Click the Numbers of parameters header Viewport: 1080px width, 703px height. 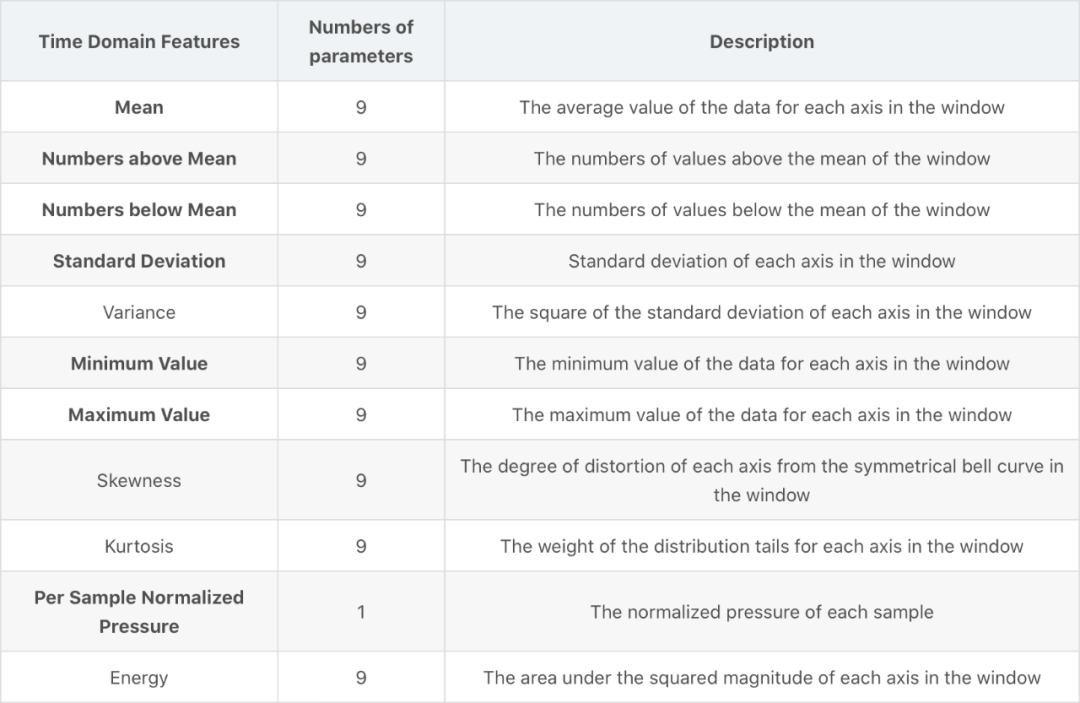[361, 42]
